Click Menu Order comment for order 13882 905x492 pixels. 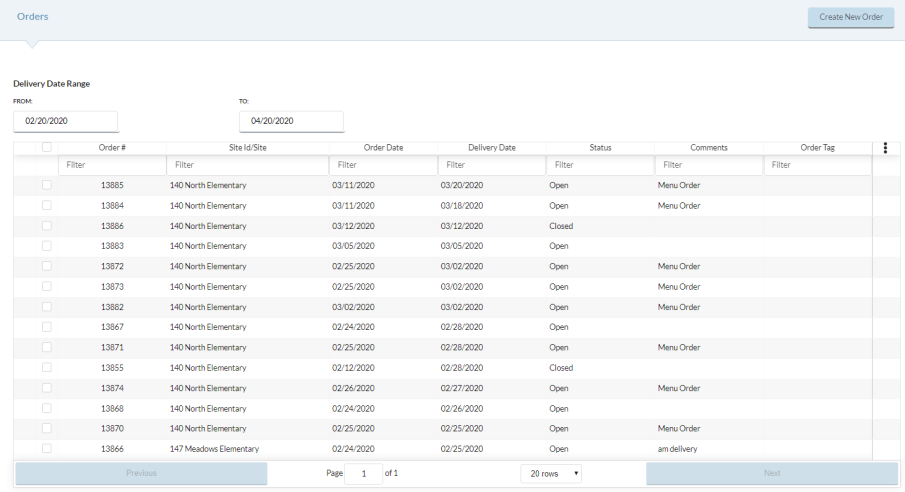point(679,307)
